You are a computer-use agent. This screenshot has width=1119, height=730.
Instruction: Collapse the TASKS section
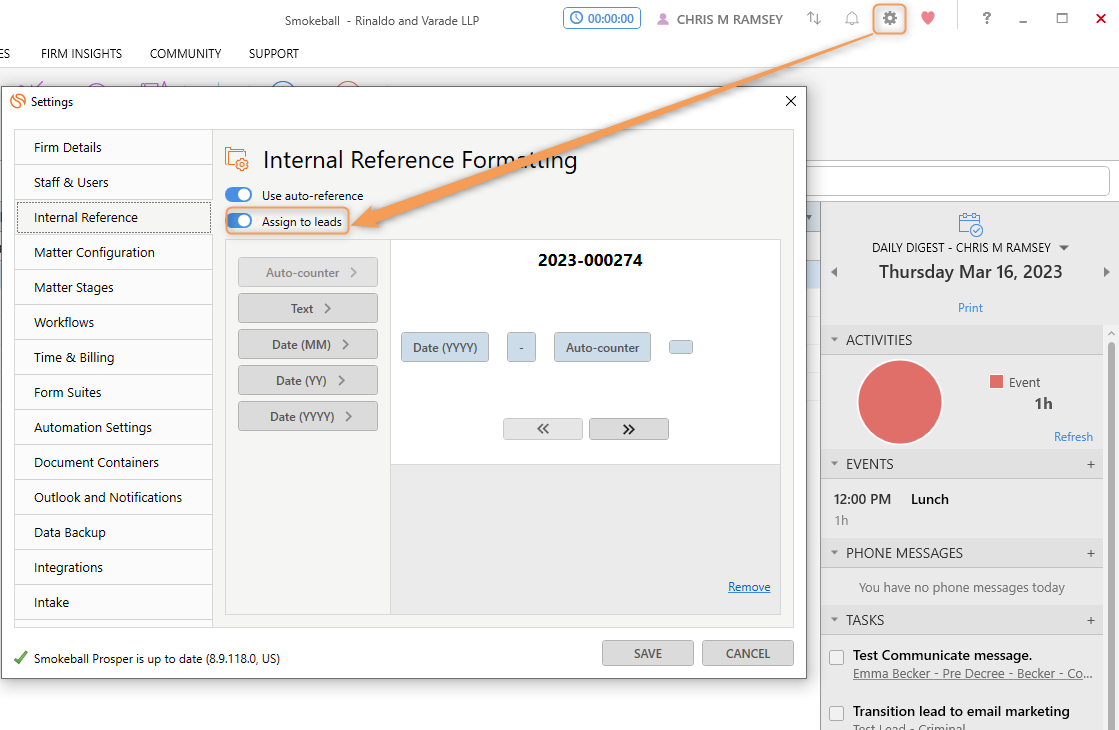[834, 620]
